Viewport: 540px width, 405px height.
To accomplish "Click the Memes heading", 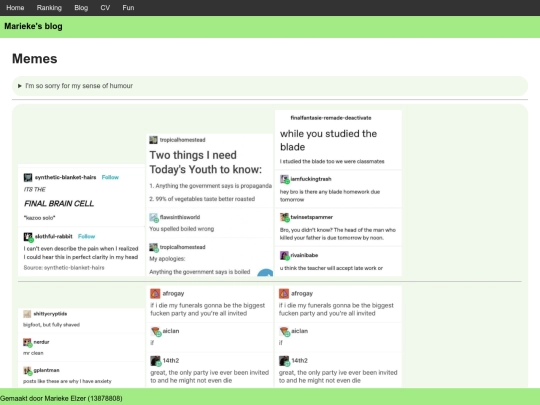I will 34,59.
